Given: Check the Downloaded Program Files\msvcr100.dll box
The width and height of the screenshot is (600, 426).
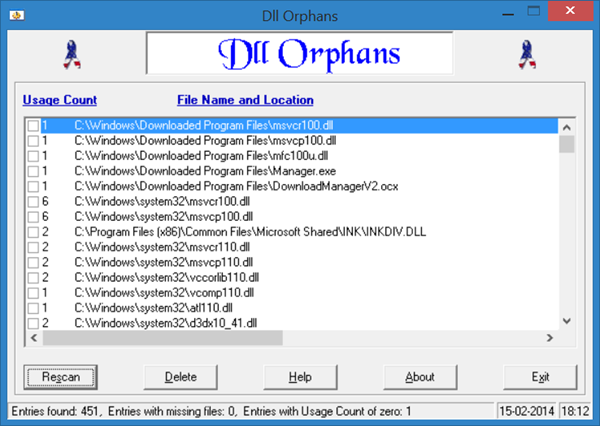Looking at the screenshot, I should click(33, 126).
